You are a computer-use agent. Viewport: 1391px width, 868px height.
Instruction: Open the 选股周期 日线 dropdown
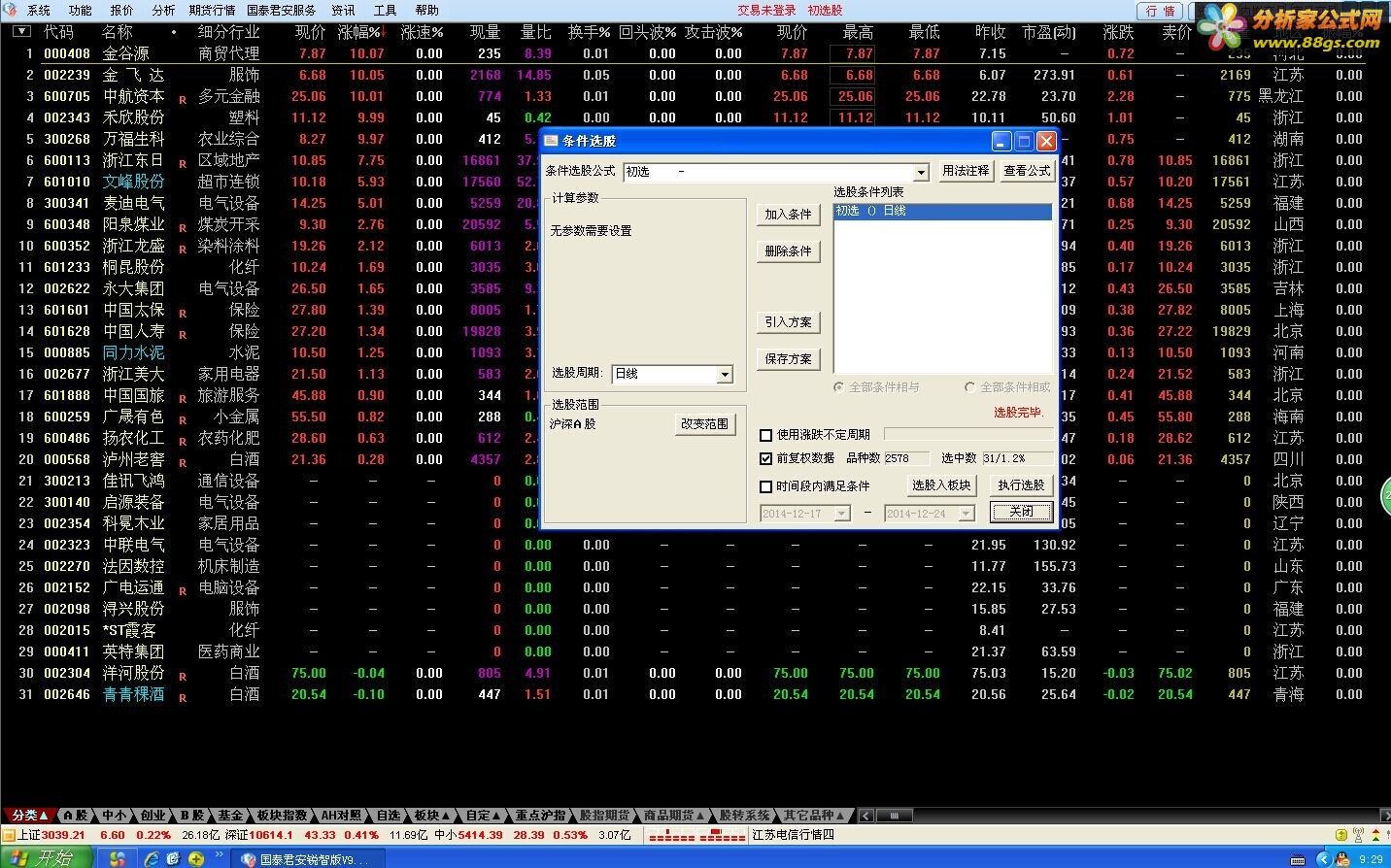coord(725,375)
